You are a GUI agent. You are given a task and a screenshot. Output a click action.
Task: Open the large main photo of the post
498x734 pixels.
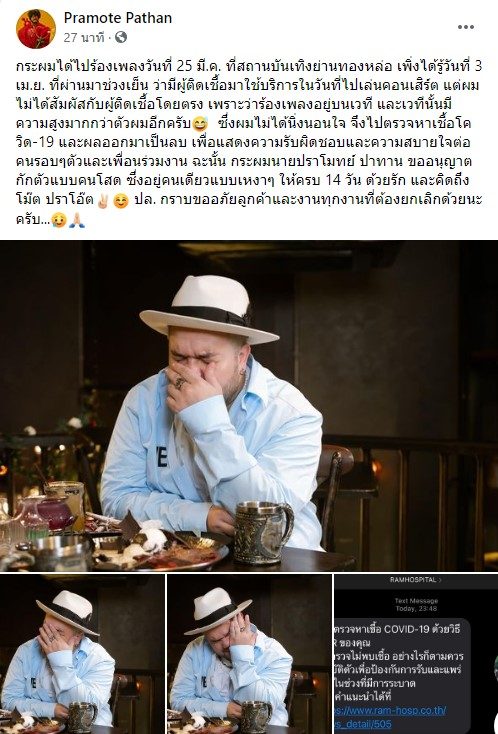click(x=249, y=406)
